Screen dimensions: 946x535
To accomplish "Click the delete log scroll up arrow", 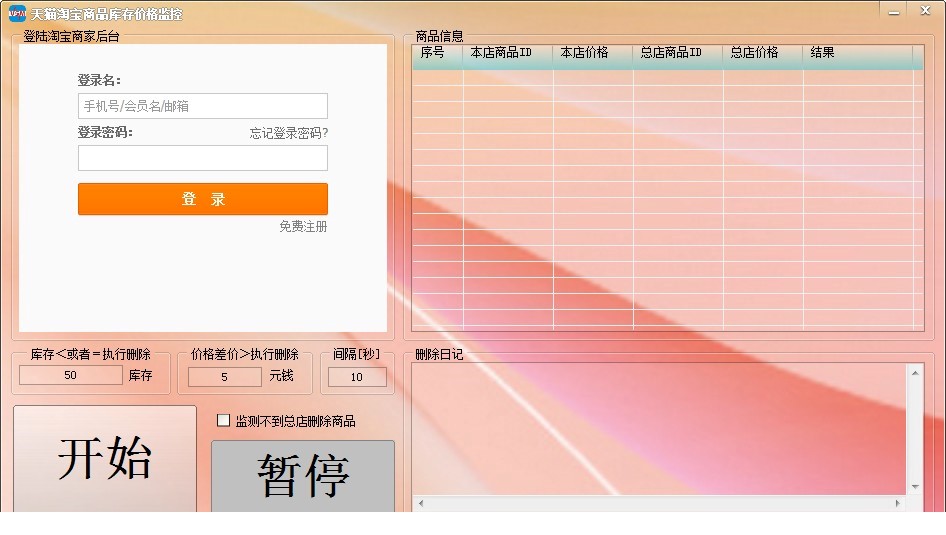I will point(915,373).
